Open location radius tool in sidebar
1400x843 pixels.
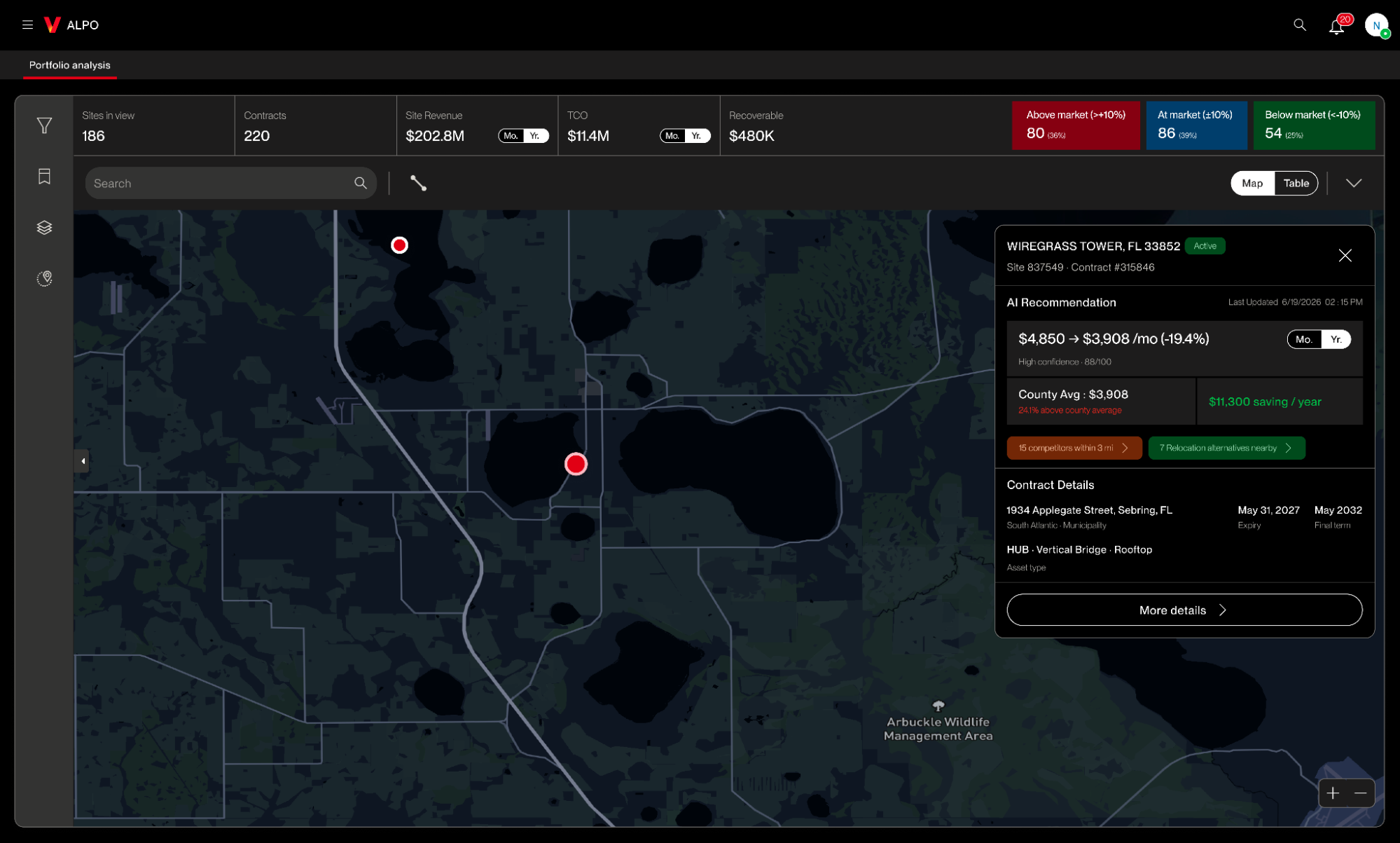44,278
